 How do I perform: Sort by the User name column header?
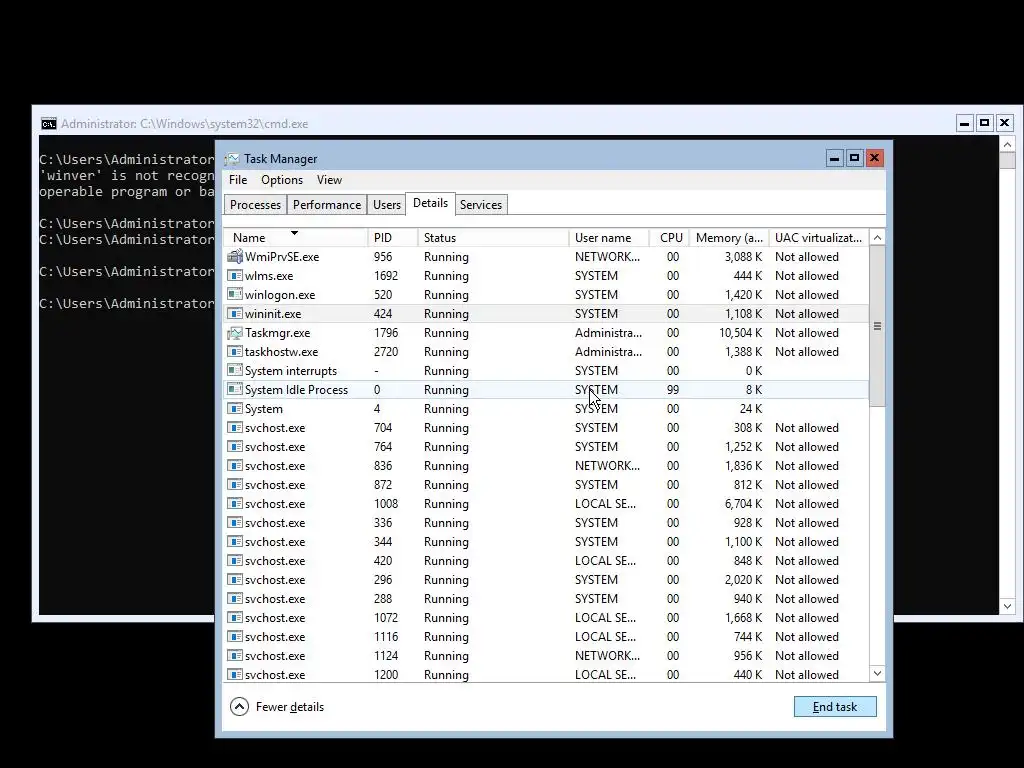(x=609, y=238)
